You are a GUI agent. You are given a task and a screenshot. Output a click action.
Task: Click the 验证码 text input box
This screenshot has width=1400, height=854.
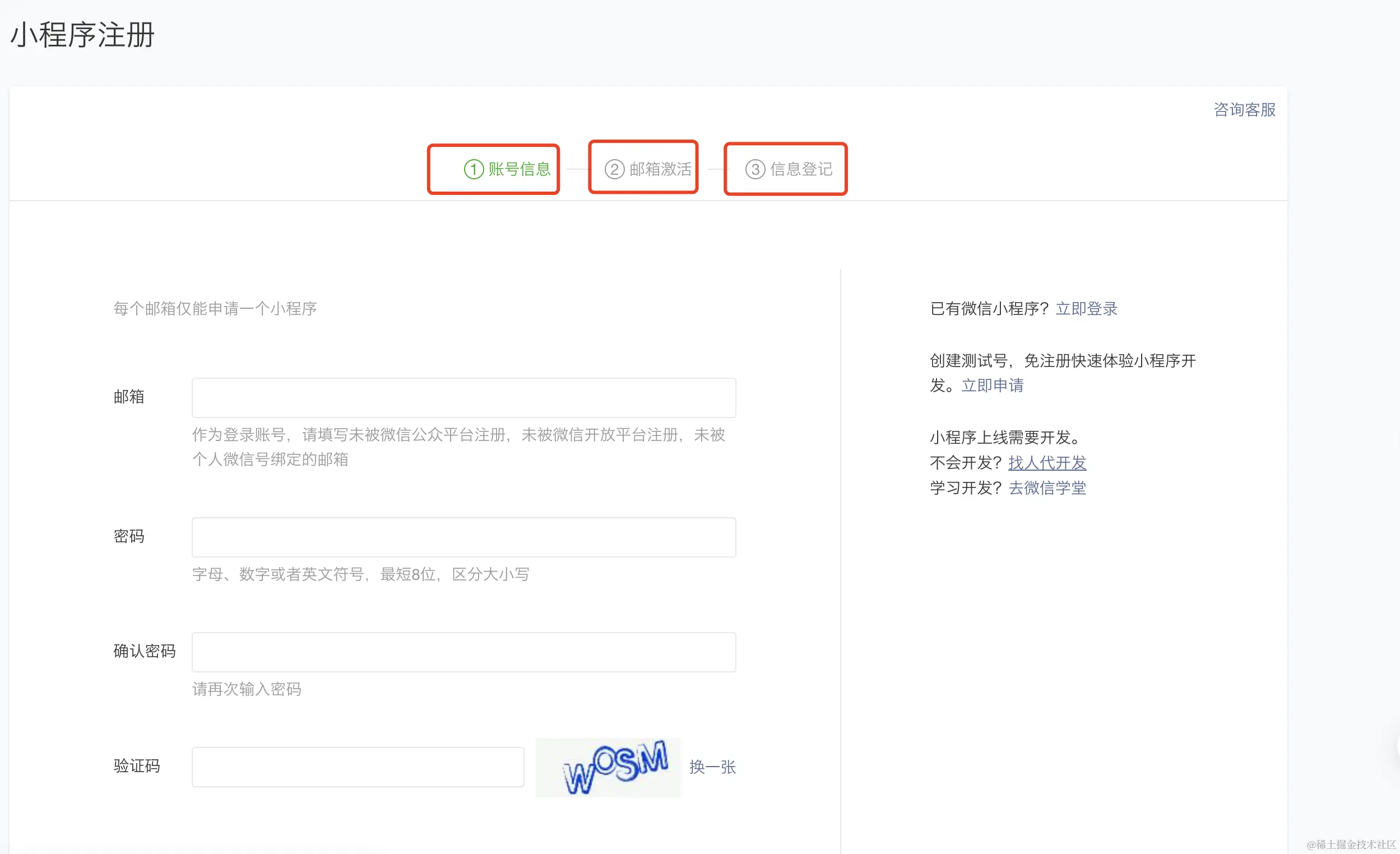(358, 767)
